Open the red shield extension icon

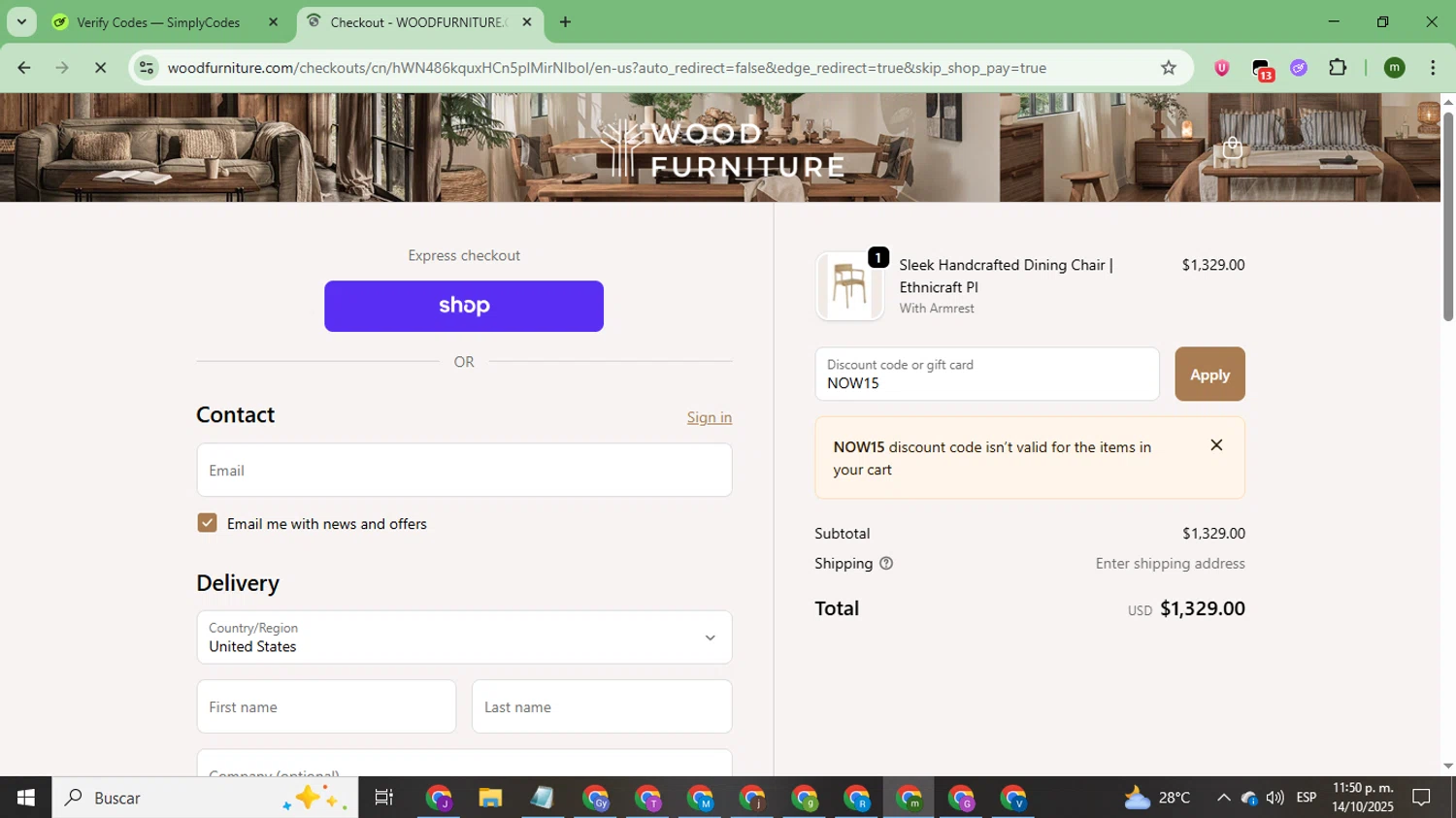click(1222, 68)
